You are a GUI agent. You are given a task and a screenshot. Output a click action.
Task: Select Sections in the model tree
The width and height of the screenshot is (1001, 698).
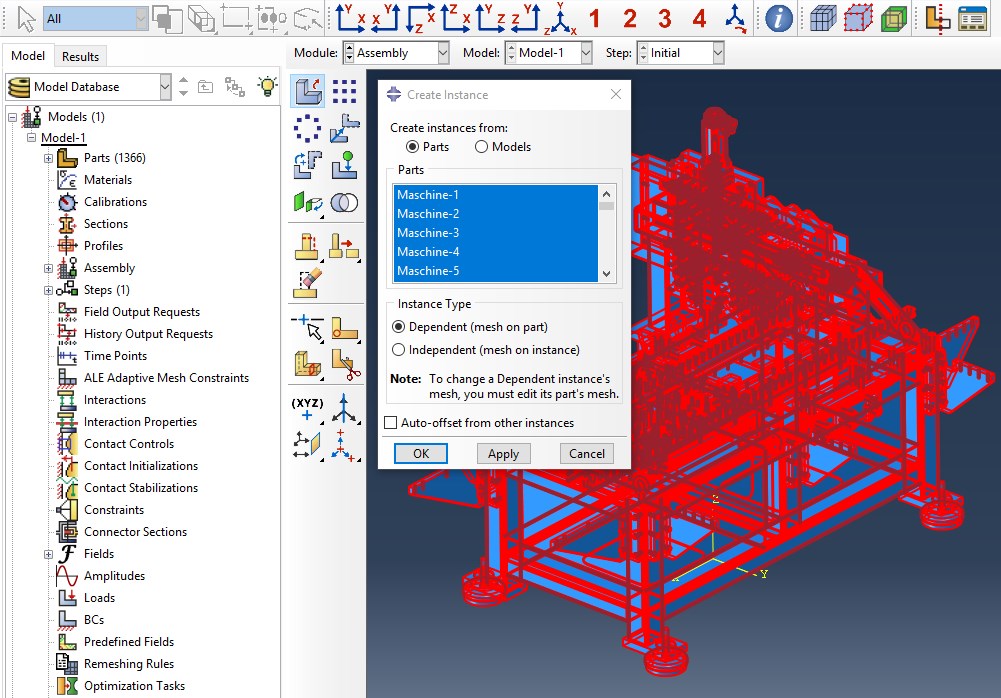(105, 224)
